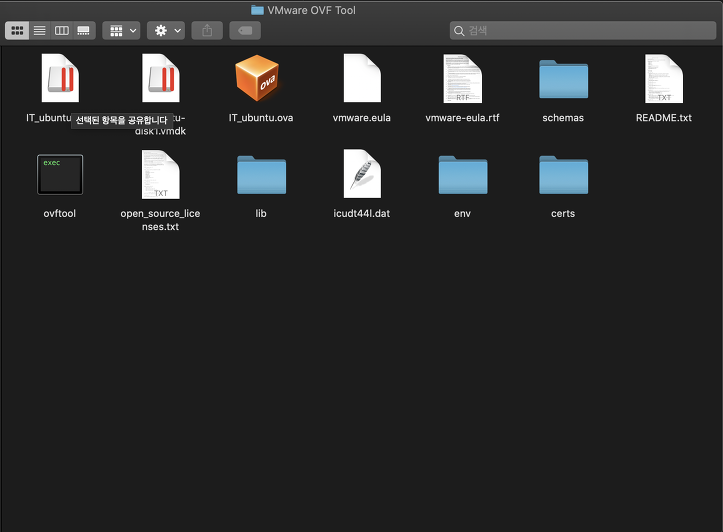Screen dimensions: 723x532
Task: Select the vmware-eula.rtf document icon
Action: [462, 78]
